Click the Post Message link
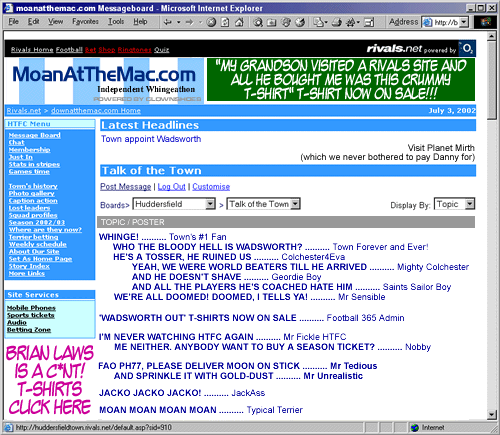 tap(126, 187)
